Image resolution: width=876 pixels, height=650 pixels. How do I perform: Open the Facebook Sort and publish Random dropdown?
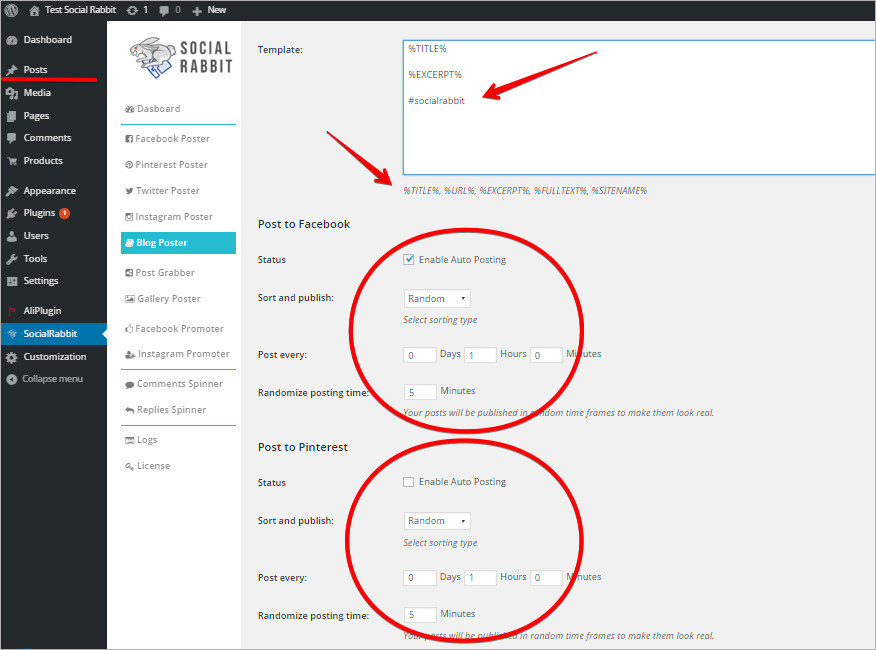pos(437,298)
